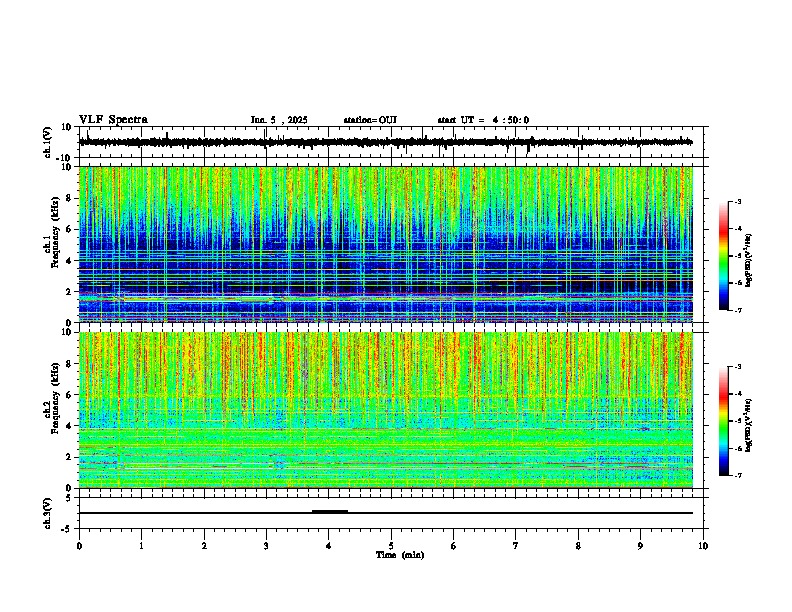Click the '-7' label on ch.1 colorbar
The height and width of the screenshot is (612, 792).
tap(738, 310)
